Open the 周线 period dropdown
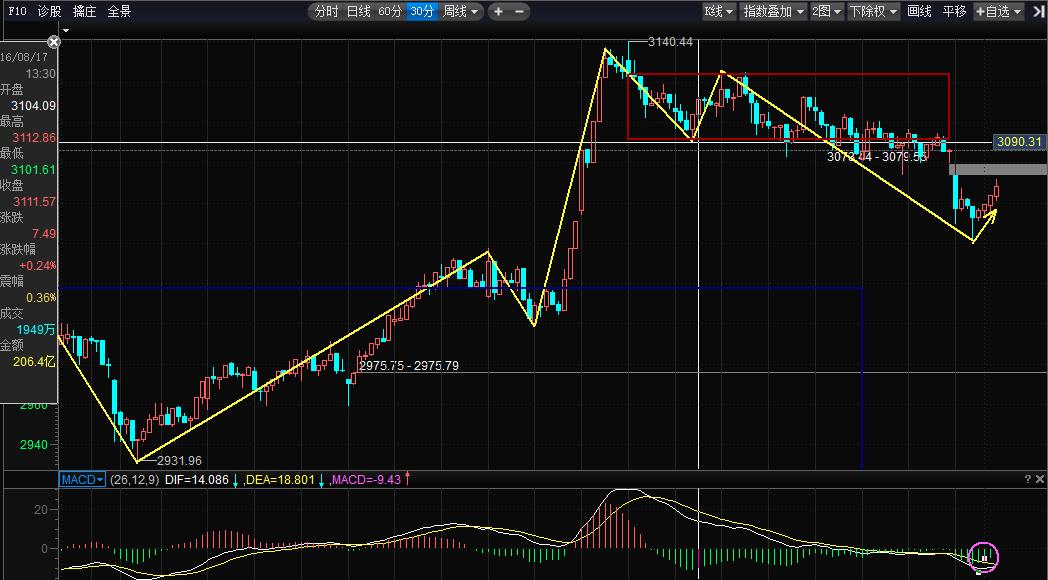 pyautogui.click(x=462, y=12)
